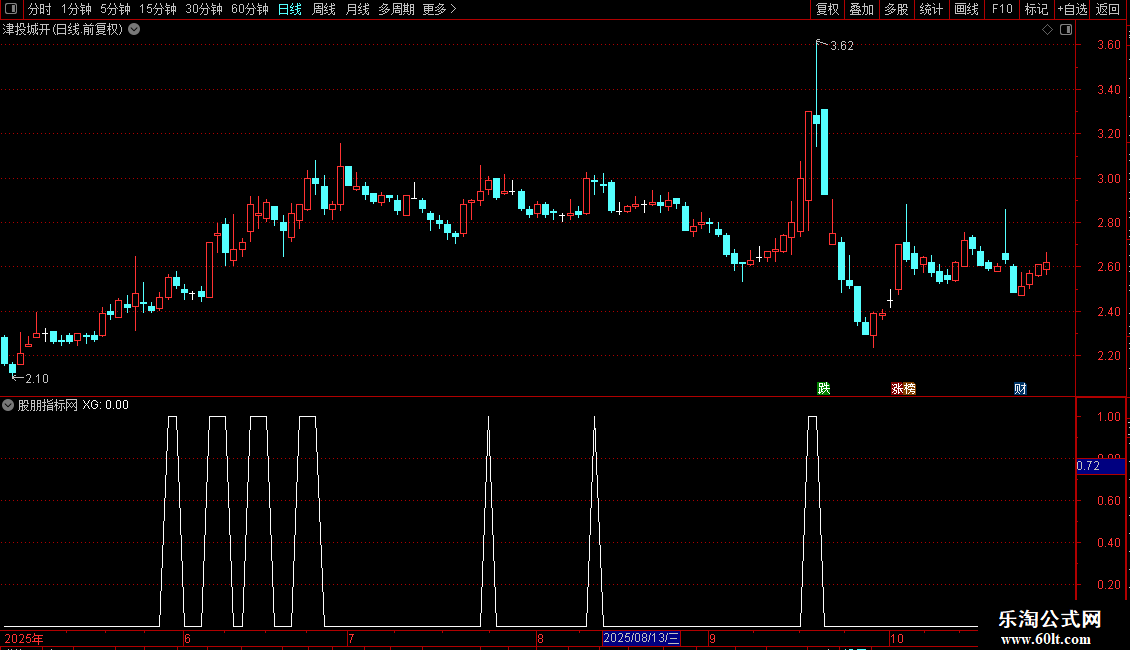The height and width of the screenshot is (650, 1130).
Task: Activate the 画线 drawing tools button
Action: [x=966, y=9]
